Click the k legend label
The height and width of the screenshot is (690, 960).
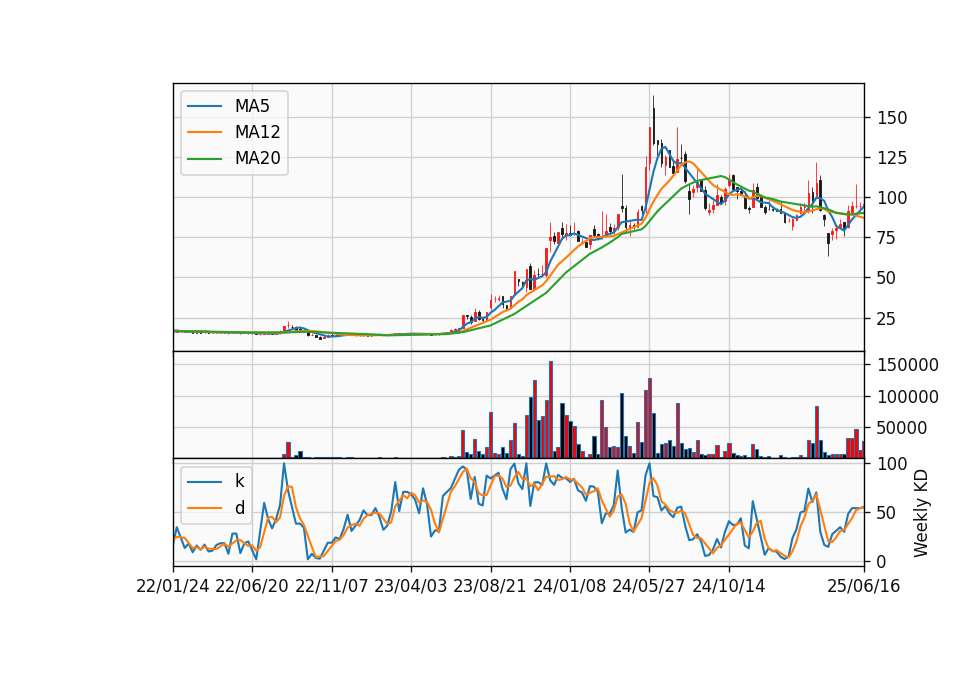click(239, 481)
